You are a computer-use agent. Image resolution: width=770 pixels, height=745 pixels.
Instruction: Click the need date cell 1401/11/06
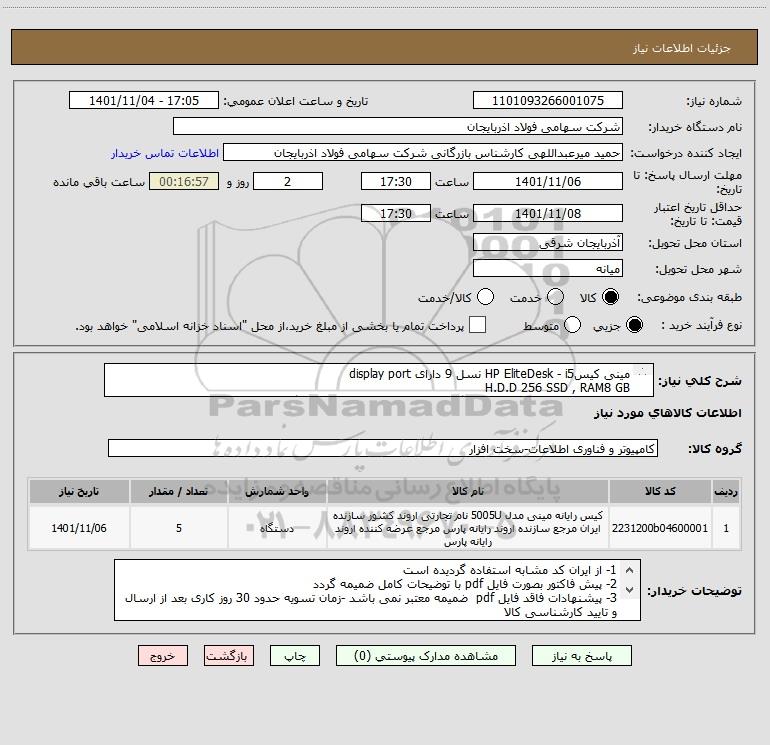point(79,528)
